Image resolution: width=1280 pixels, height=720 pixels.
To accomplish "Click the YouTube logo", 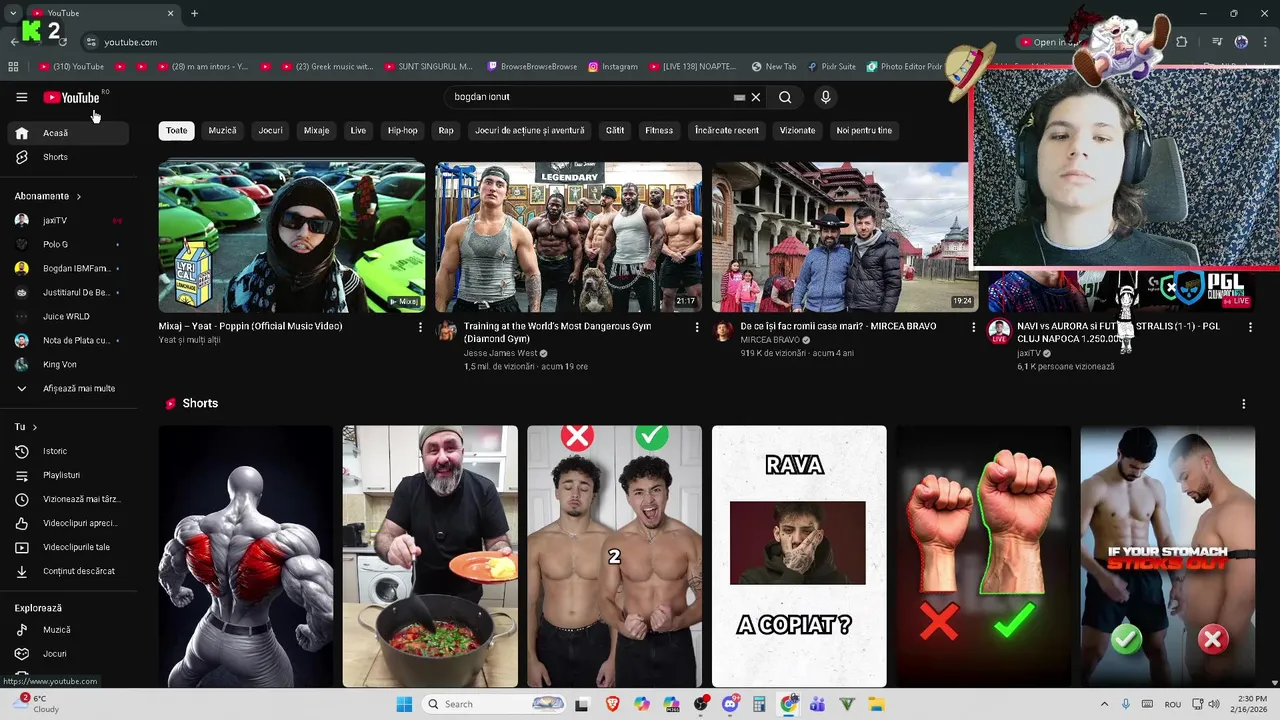I will 72,97.
